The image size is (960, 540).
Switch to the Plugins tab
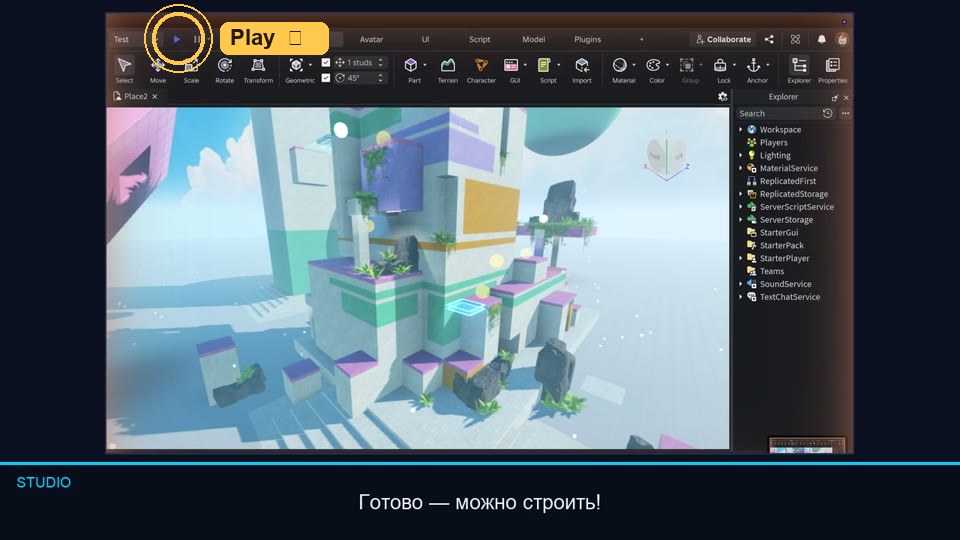click(x=588, y=39)
